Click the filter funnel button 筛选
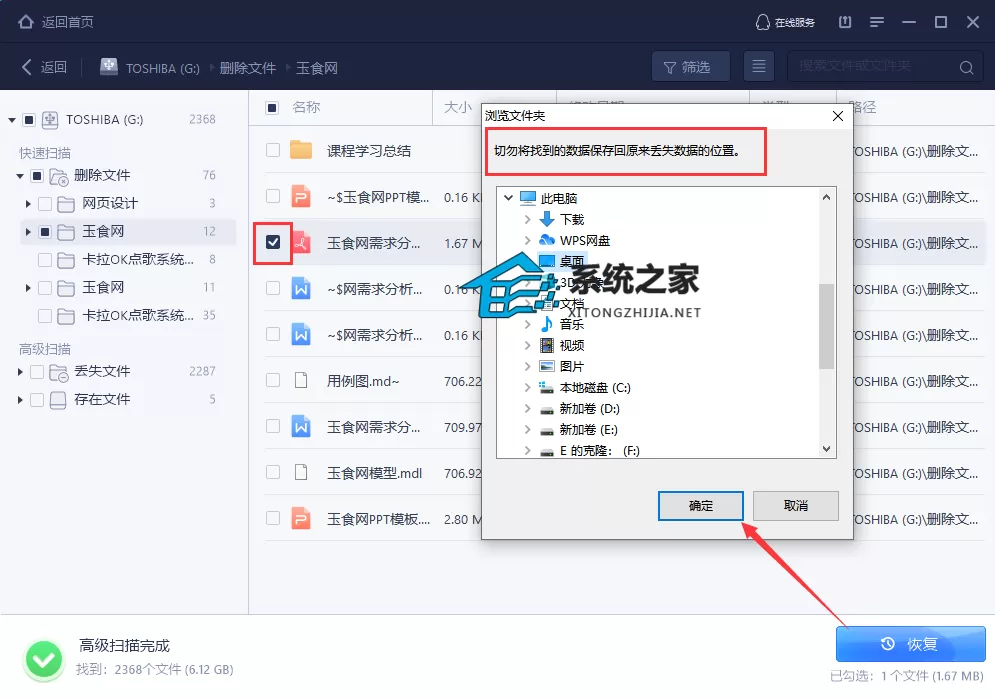 690,67
